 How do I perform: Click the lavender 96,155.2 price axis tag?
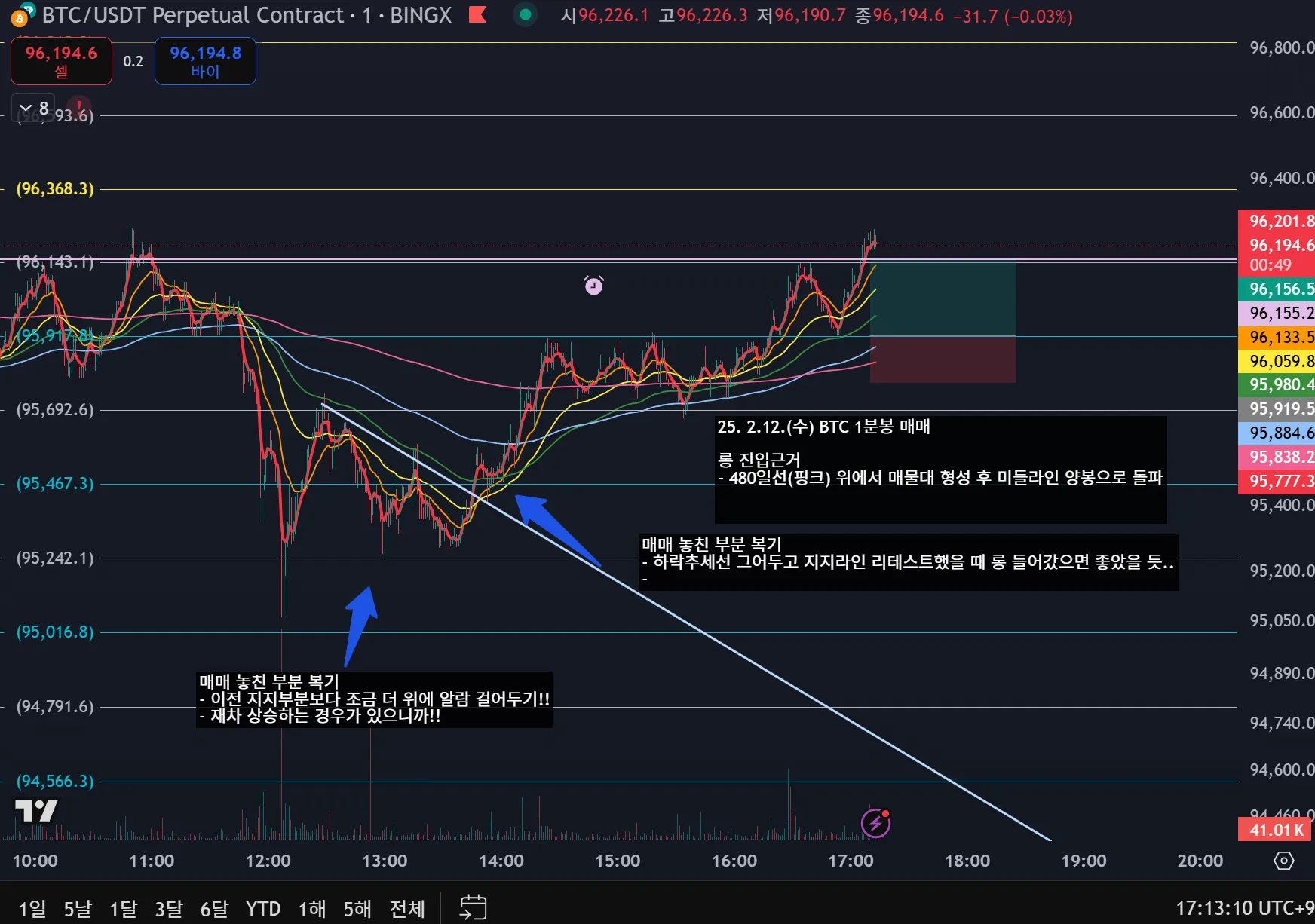tap(1277, 313)
